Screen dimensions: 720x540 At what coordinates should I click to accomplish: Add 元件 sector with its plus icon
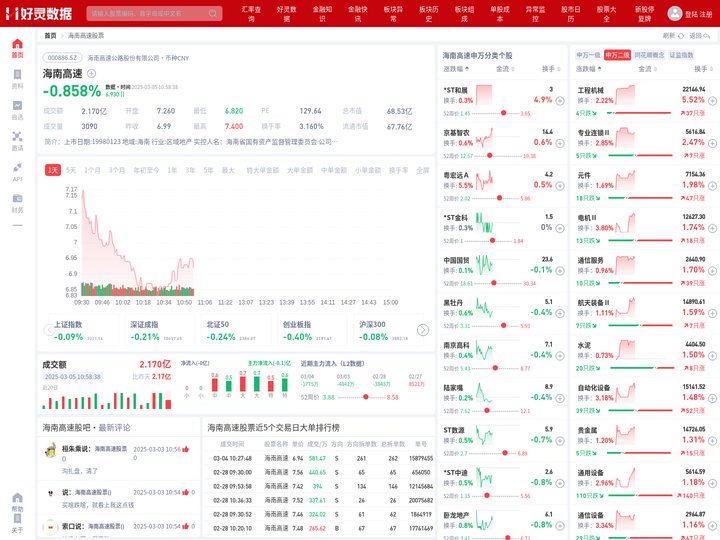click(x=712, y=186)
